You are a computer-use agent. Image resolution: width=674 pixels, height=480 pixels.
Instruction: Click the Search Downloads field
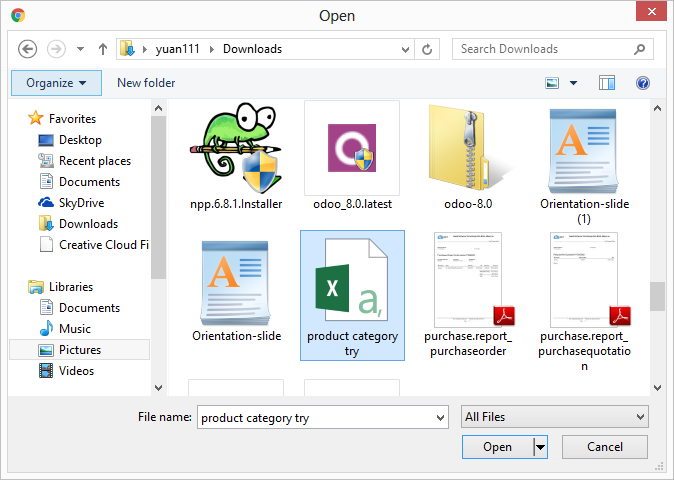pyautogui.click(x=552, y=49)
